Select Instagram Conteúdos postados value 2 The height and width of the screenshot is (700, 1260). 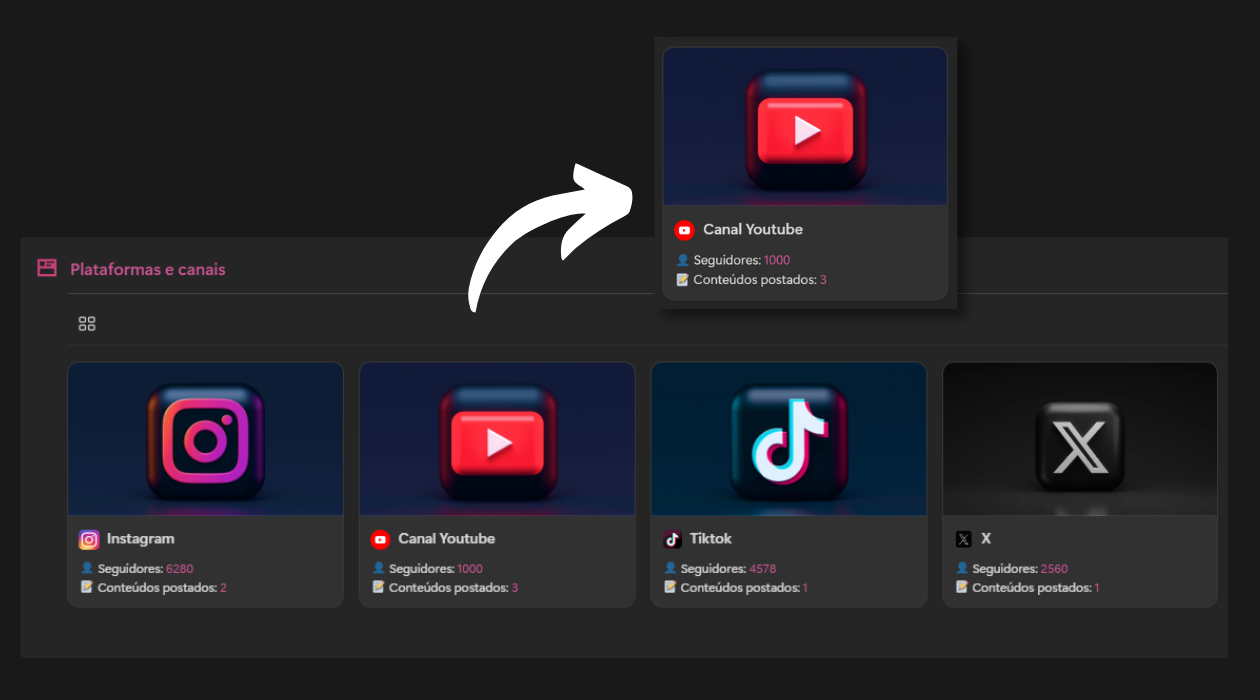click(223, 588)
